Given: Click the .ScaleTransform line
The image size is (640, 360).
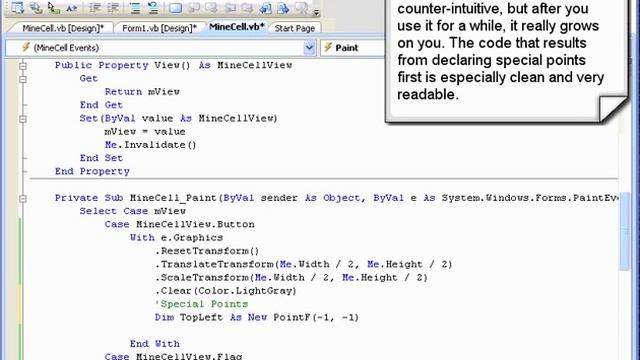Looking at the screenshot, I should click(x=291, y=278).
